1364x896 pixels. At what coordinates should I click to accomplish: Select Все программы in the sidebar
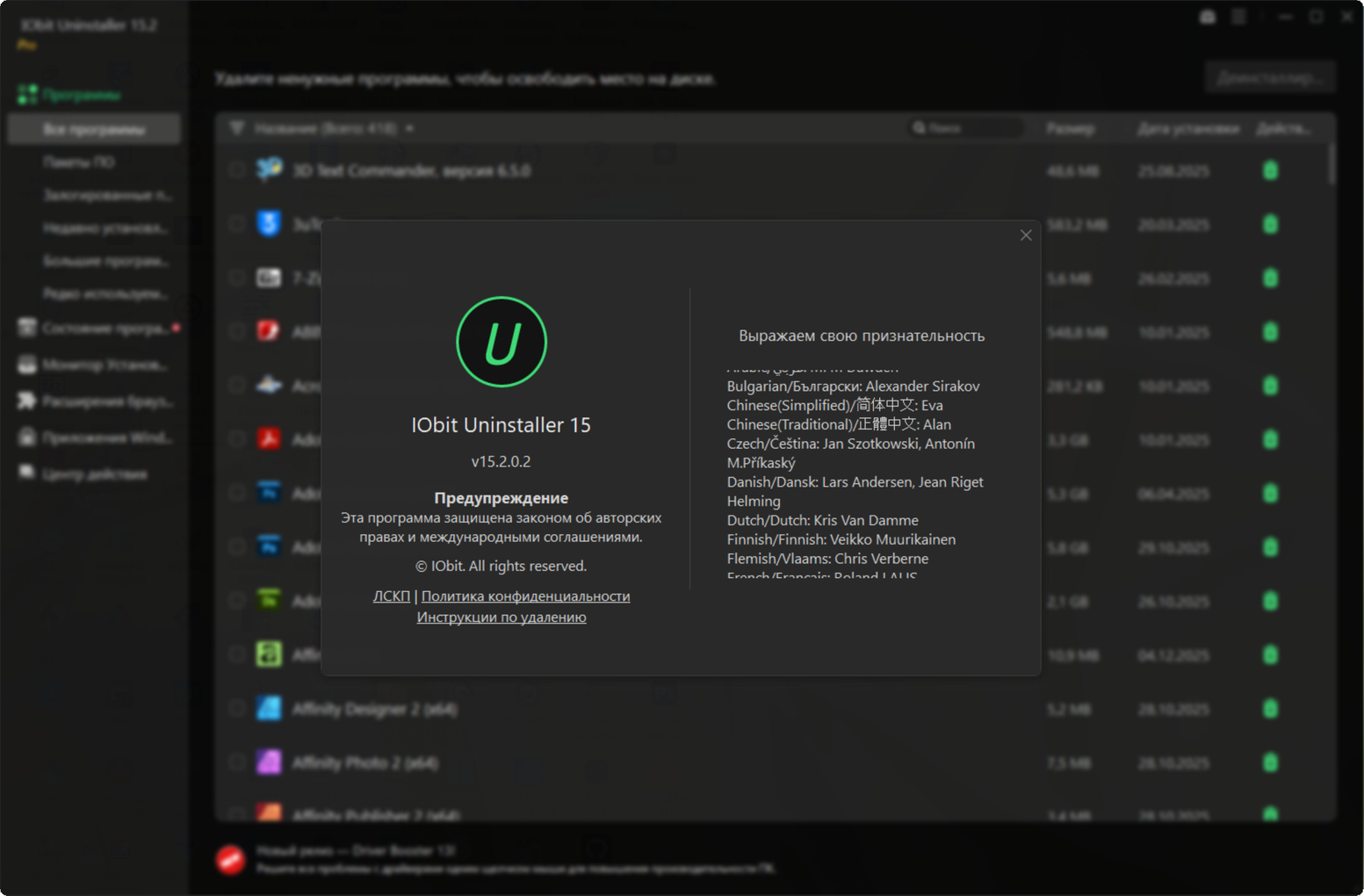click(94, 129)
